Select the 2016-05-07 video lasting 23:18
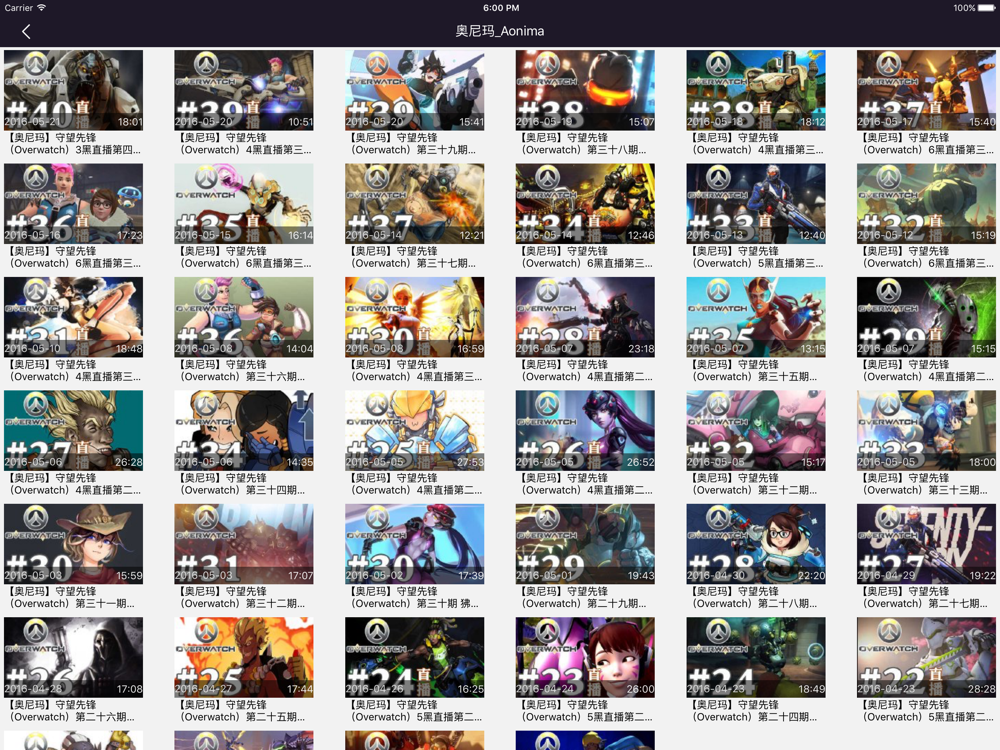Image resolution: width=1000 pixels, height=750 pixels. point(585,317)
